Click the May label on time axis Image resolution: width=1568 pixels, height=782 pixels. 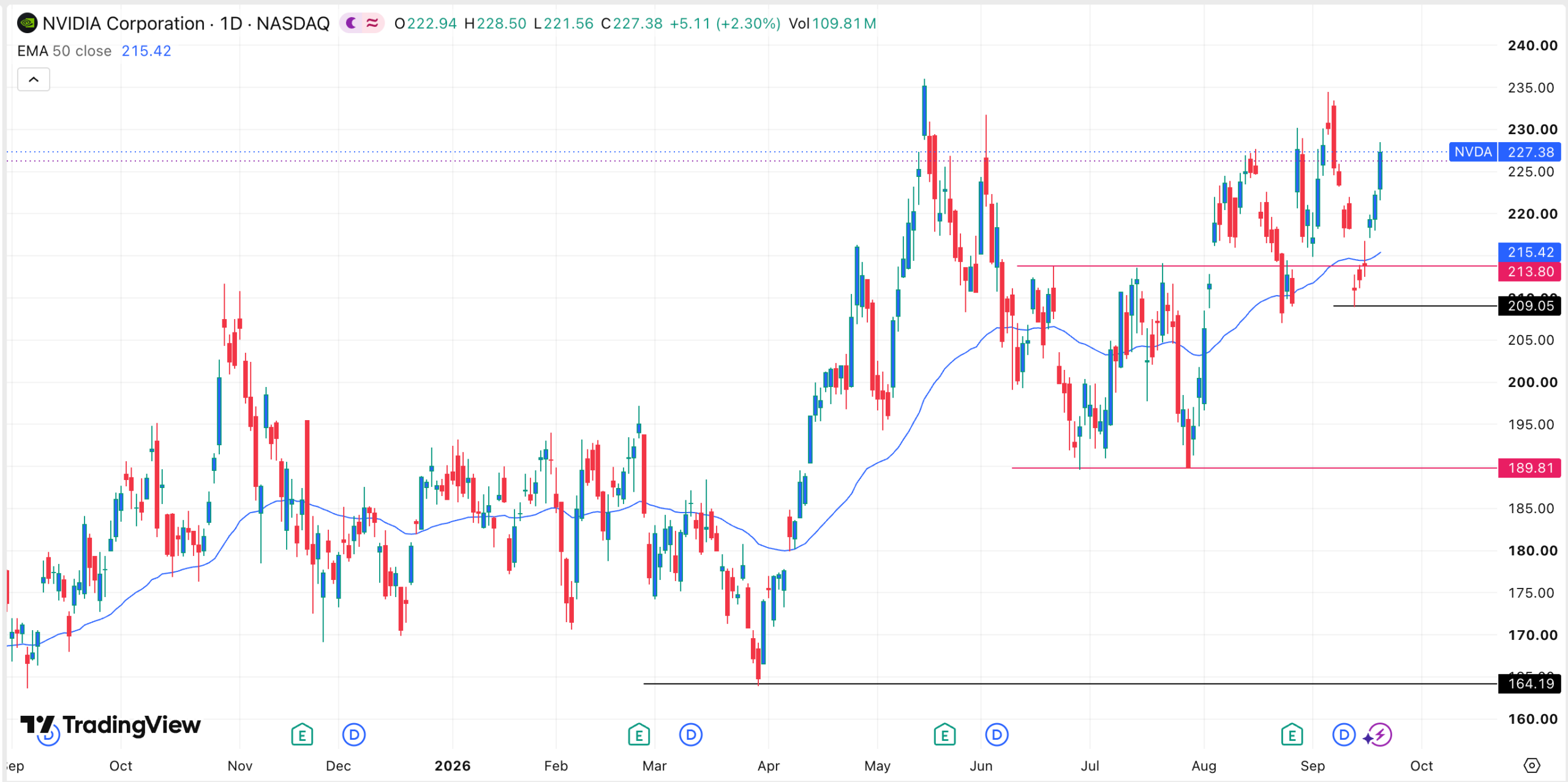tap(877, 766)
